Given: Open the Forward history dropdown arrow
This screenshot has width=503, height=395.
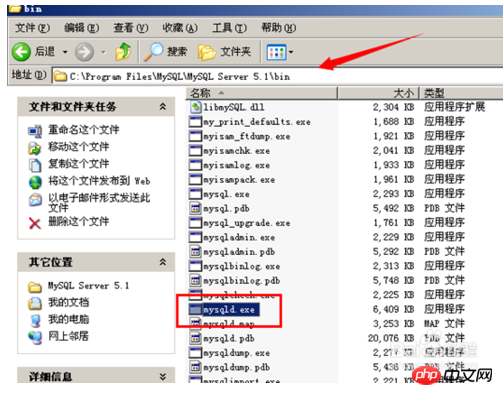Looking at the screenshot, I should tap(103, 52).
